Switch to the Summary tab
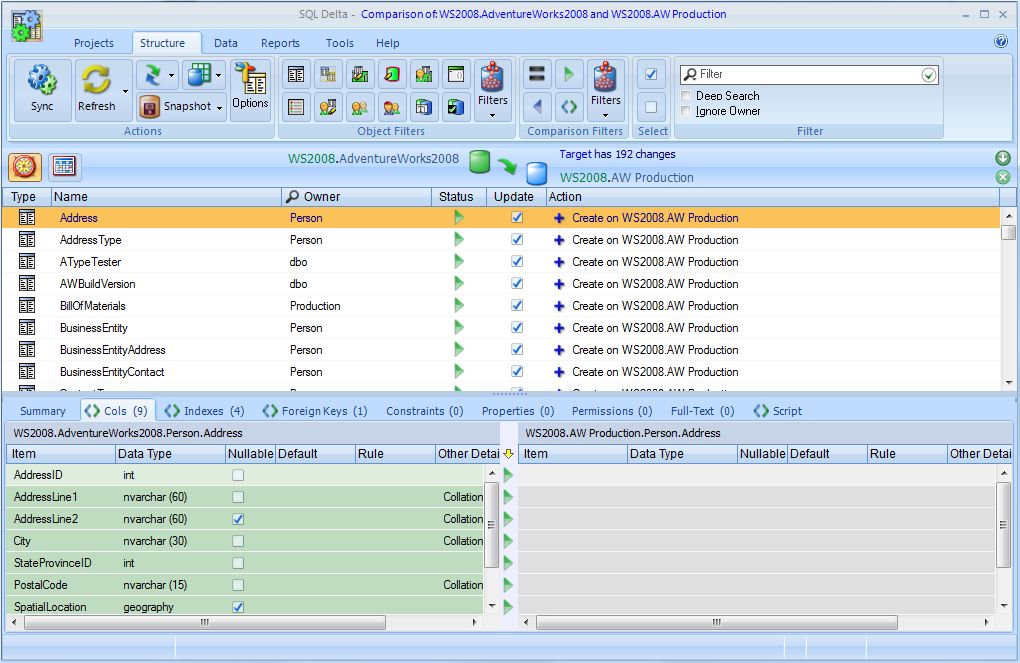This screenshot has width=1020, height=663. click(x=43, y=411)
